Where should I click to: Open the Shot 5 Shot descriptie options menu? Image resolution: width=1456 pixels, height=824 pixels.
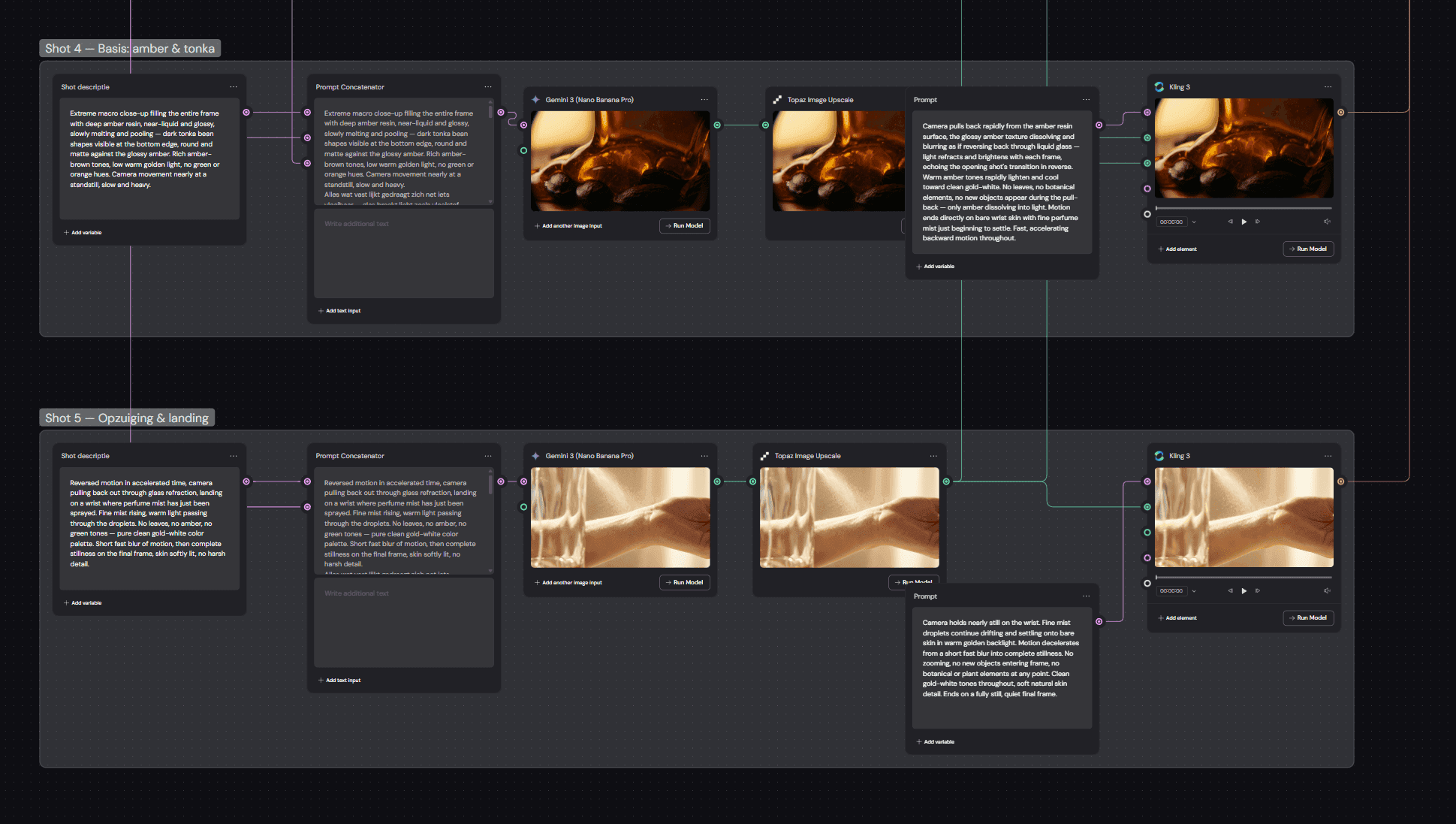pyautogui.click(x=234, y=456)
